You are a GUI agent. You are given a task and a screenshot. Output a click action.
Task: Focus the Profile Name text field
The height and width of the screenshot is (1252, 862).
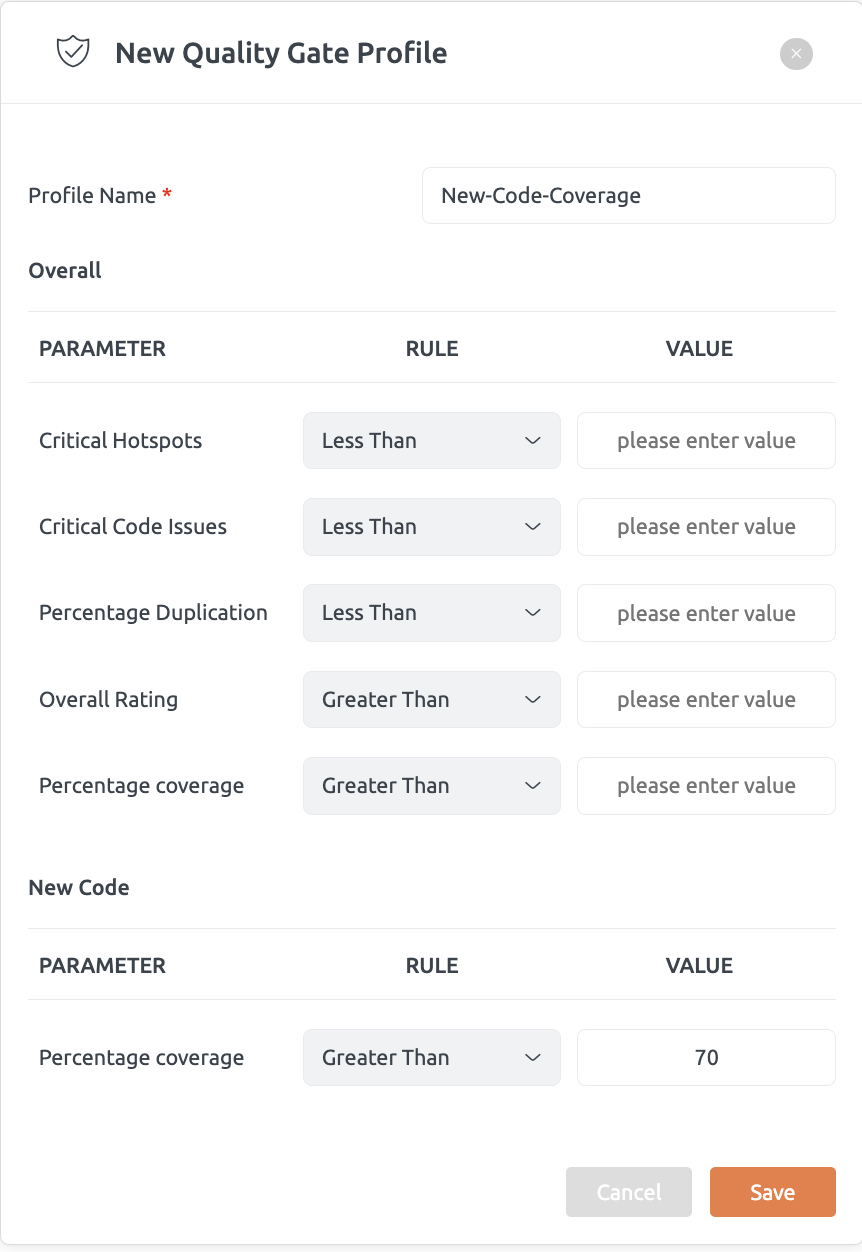pyautogui.click(x=628, y=195)
